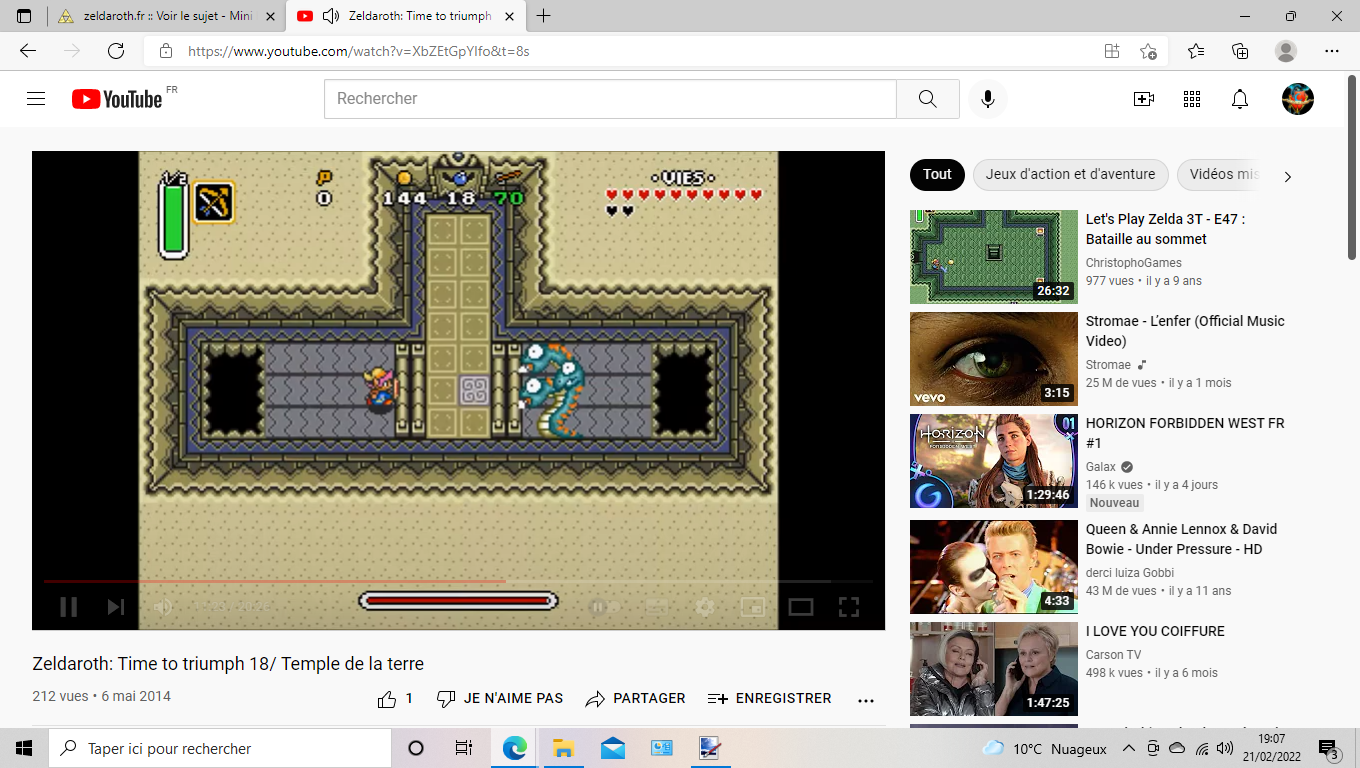Visit derci luiza Gobbi channel
The width and height of the screenshot is (1360, 768).
click(1130, 573)
